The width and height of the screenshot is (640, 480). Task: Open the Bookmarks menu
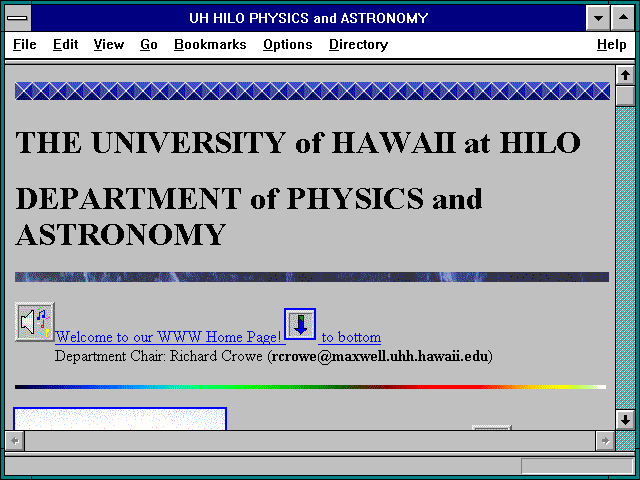pos(210,44)
